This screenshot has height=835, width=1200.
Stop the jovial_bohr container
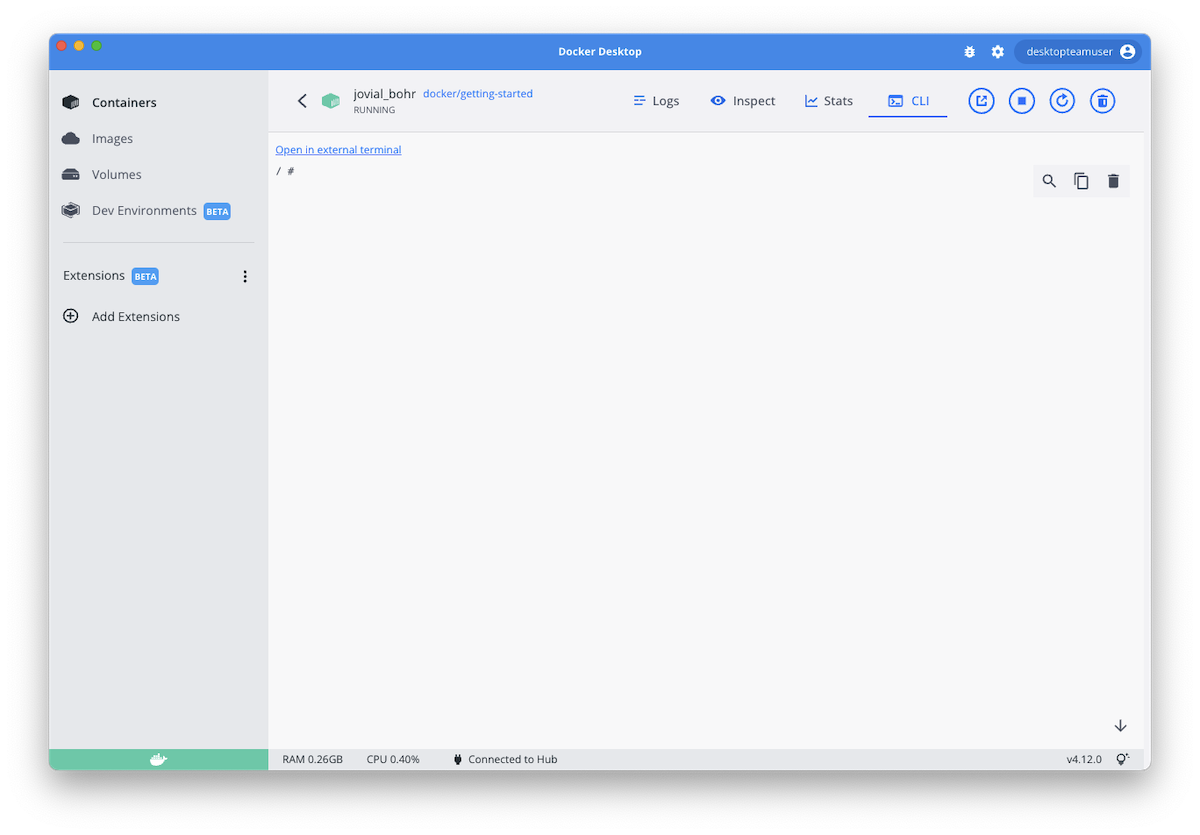tap(1021, 100)
